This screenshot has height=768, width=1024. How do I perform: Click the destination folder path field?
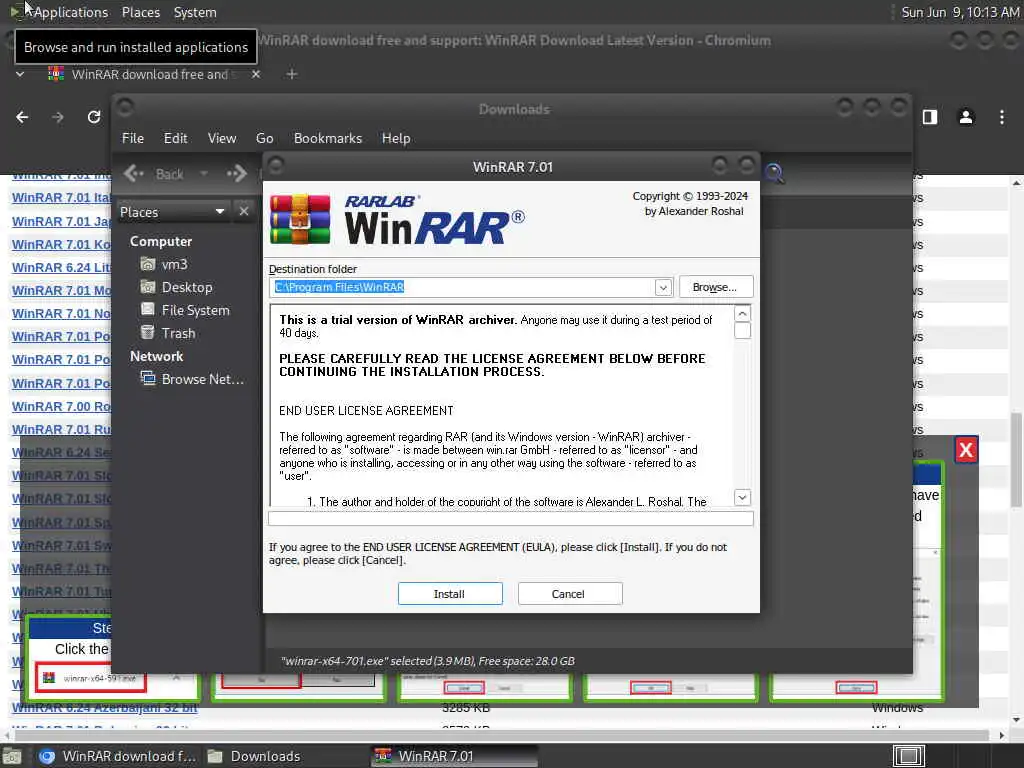click(462, 287)
